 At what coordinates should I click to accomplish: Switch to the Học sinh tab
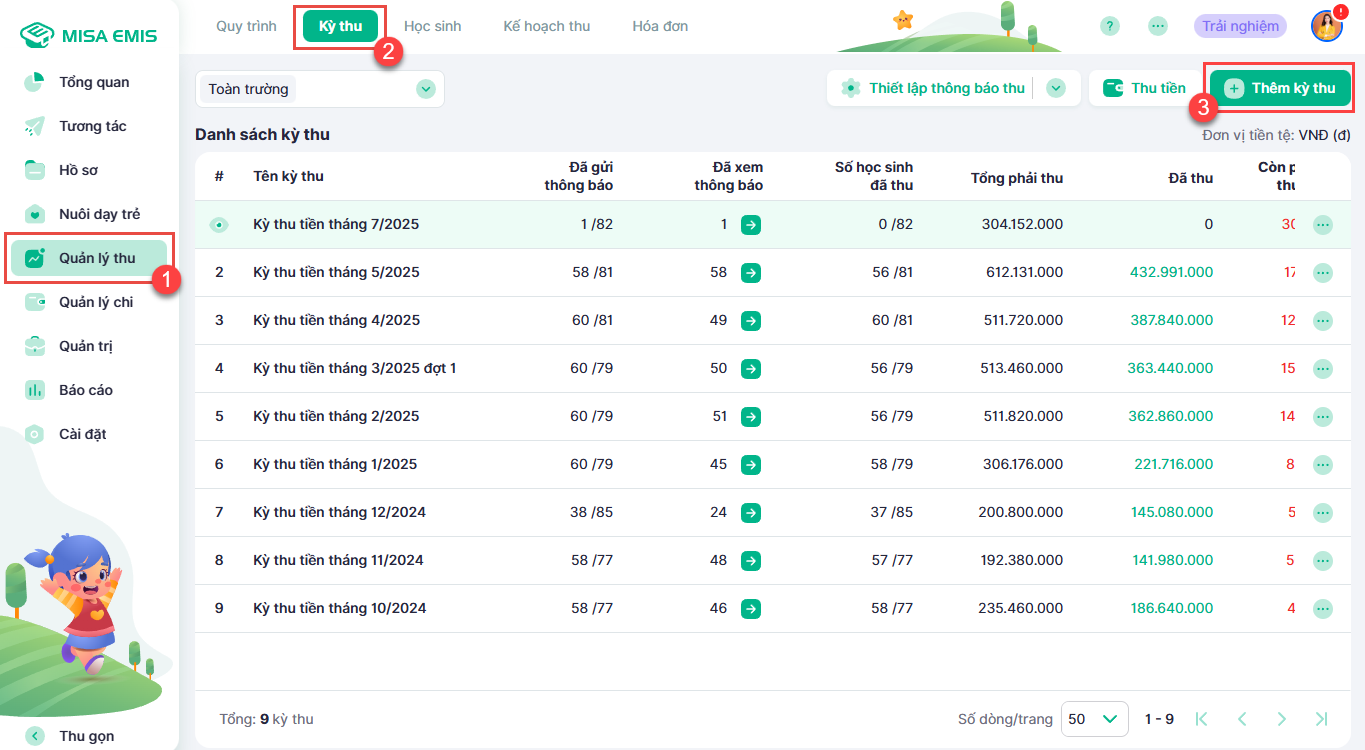coord(432,26)
